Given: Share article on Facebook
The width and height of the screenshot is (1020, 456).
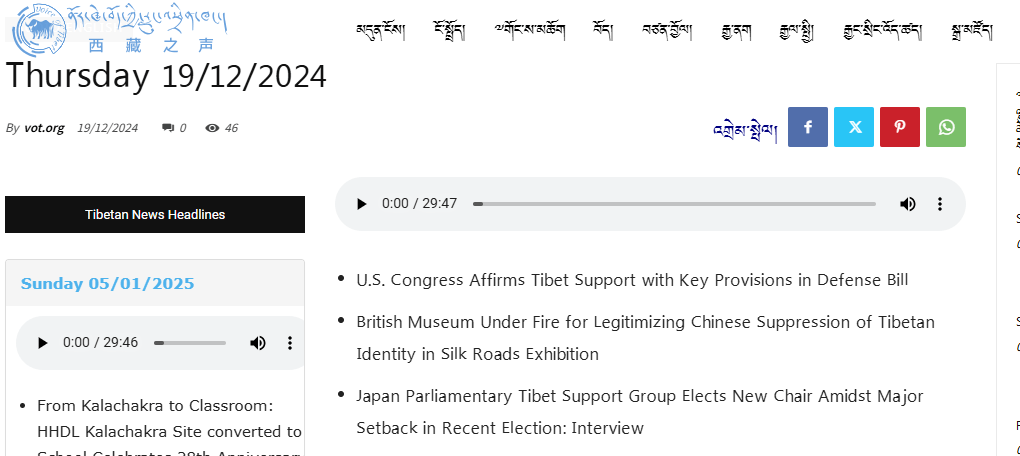Looking at the screenshot, I should [808, 127].
